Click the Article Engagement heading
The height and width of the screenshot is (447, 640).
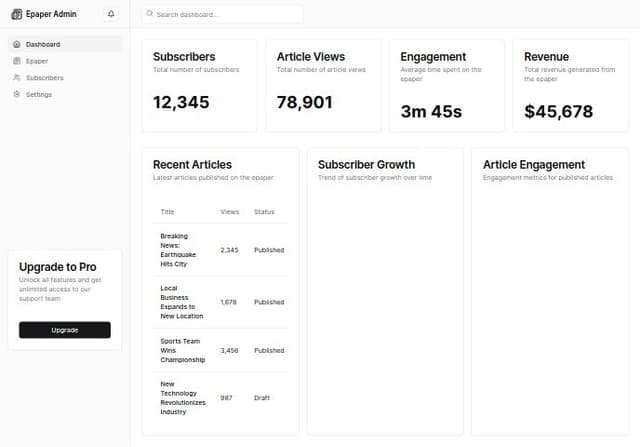click(534, 165)
